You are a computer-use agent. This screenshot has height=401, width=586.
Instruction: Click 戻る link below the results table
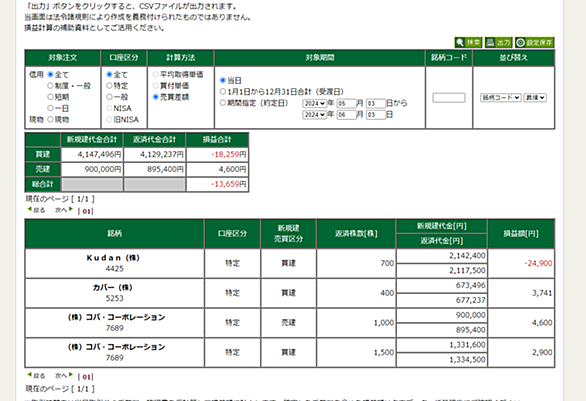pyautogui.click(x=37, y=376)
